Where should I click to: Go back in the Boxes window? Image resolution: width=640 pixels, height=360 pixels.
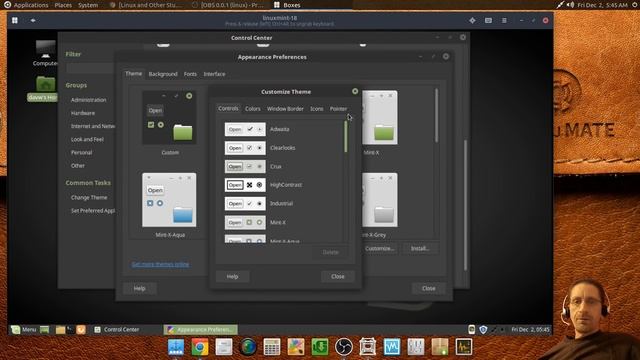33,20
